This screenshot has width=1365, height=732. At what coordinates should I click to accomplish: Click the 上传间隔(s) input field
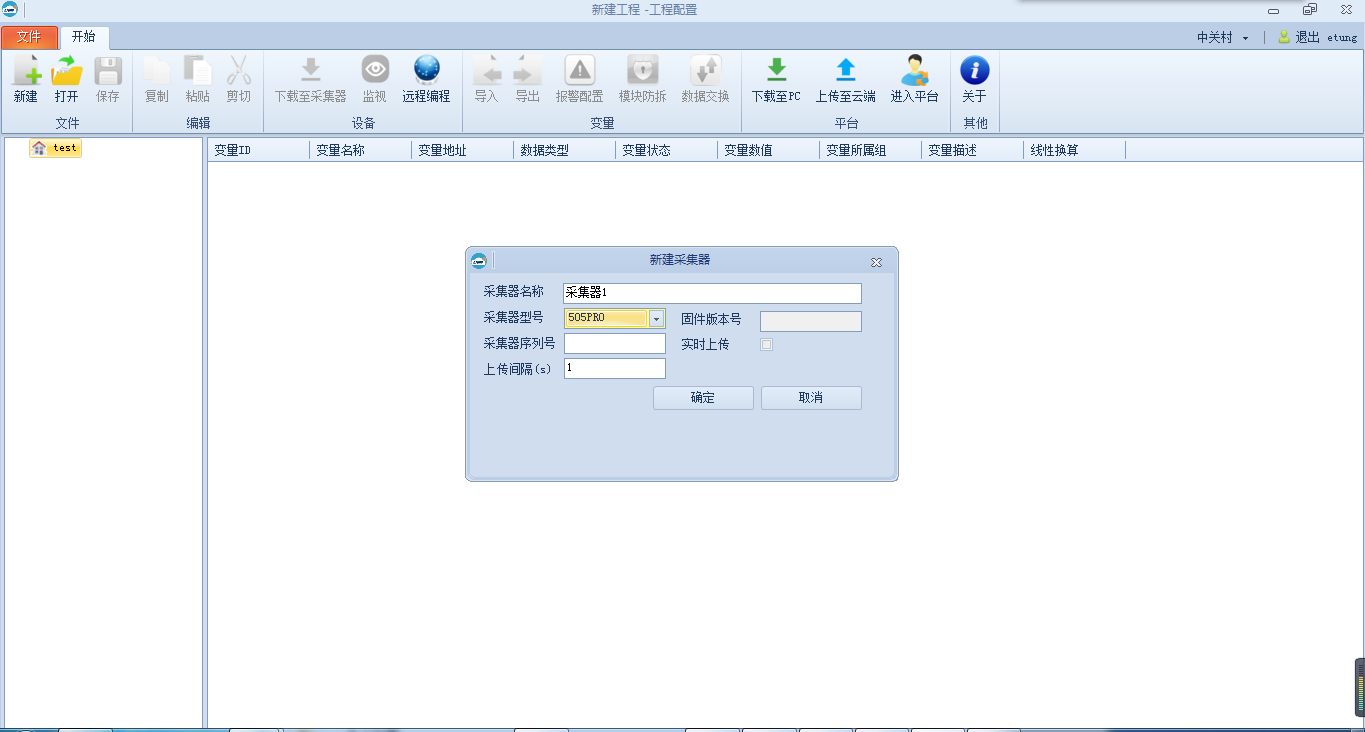615,369
